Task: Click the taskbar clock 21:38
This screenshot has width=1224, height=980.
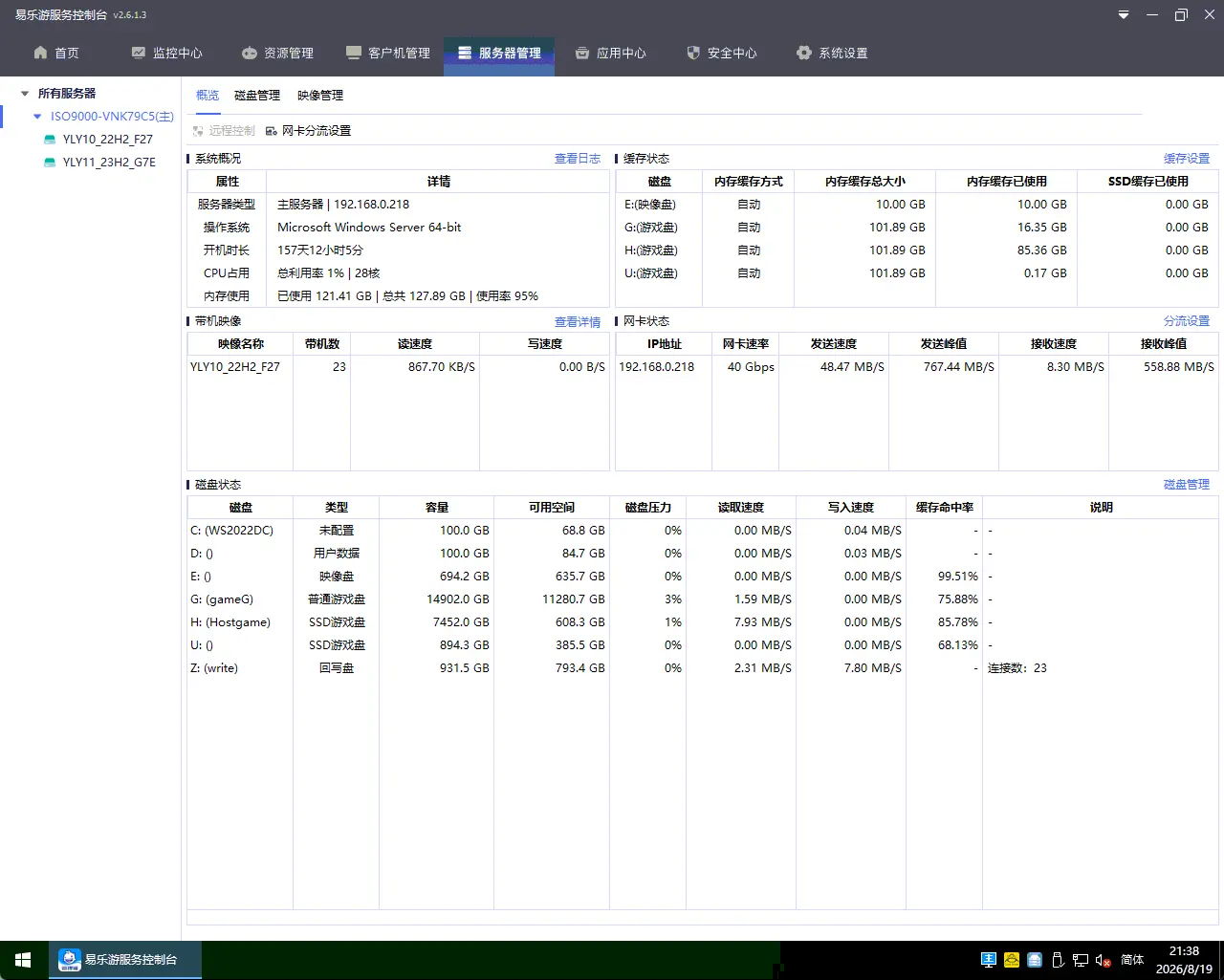Action: tap(1184, 951)
